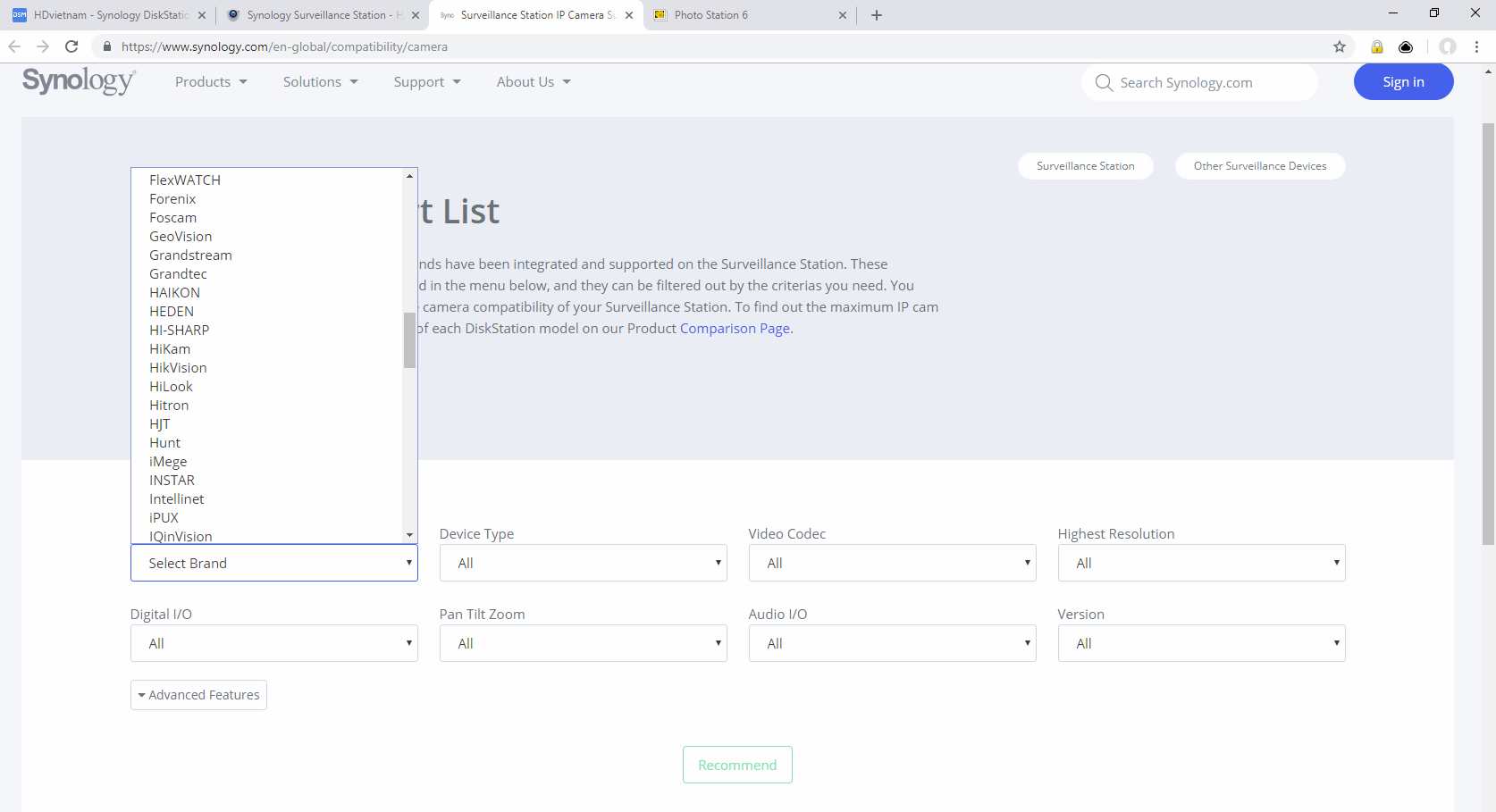Click the padlock extension icon in toolbar
1496x812 pixels.
click(x=1377, y=46)
